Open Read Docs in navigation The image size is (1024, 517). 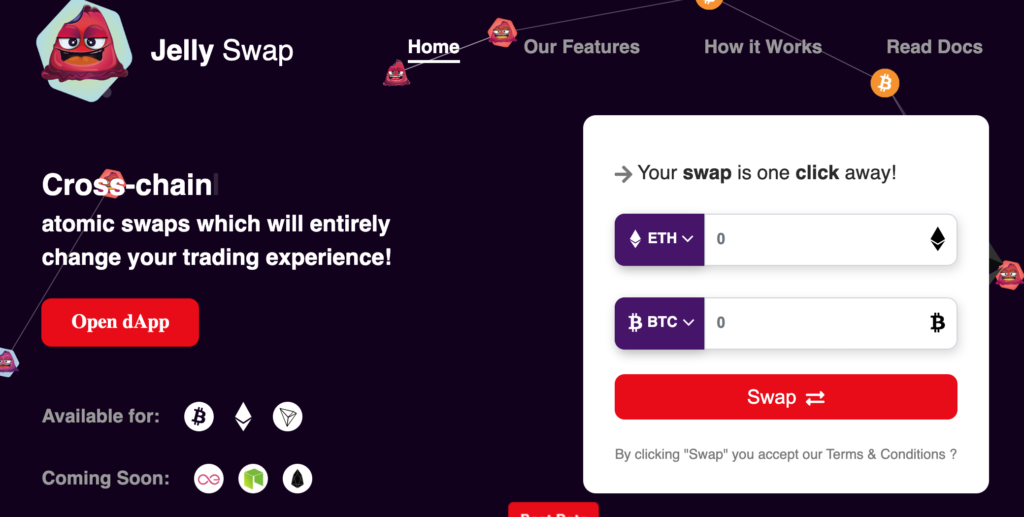coord(935,47)
